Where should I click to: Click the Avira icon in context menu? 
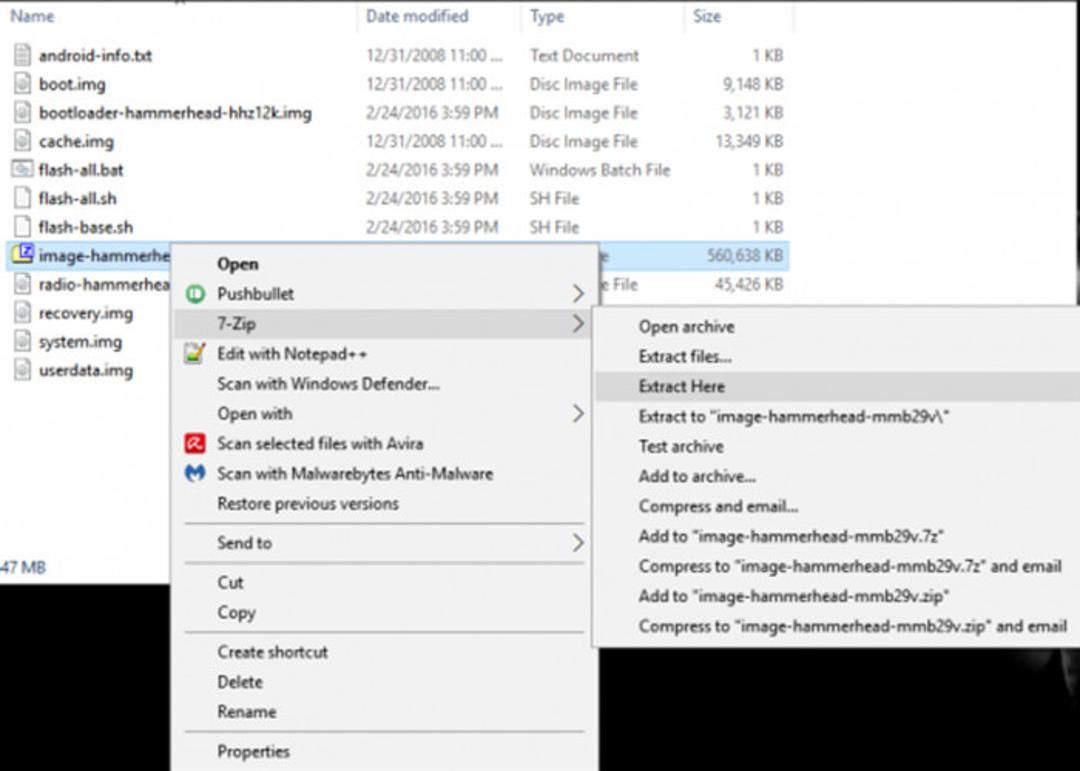[x=195, y=443]
